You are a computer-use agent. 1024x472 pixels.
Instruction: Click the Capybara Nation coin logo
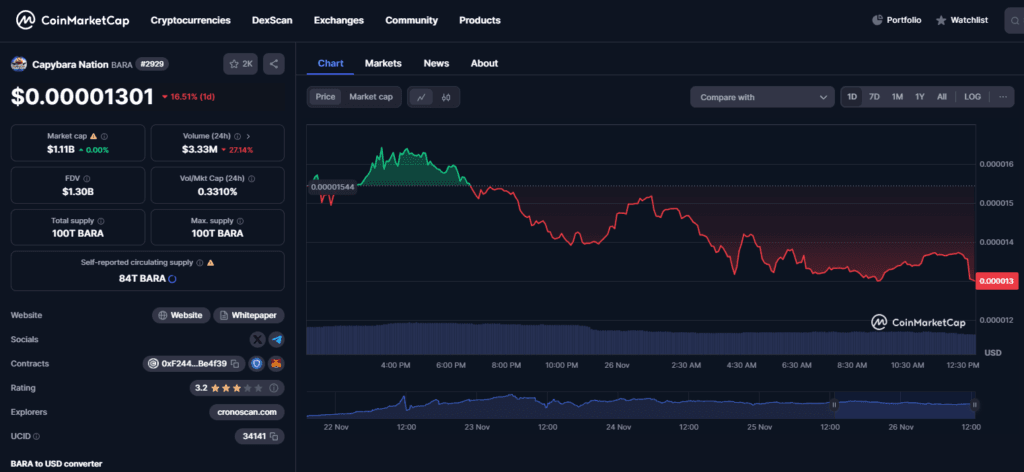tap(19, 64)
